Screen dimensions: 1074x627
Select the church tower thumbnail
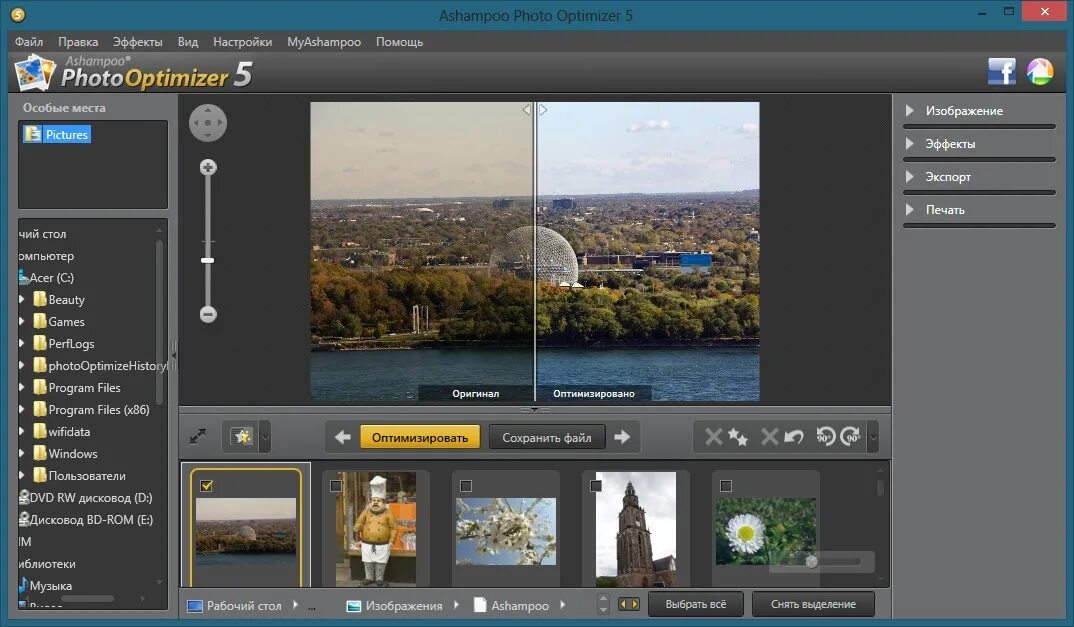pyautogui.click(x=636, y=528)
